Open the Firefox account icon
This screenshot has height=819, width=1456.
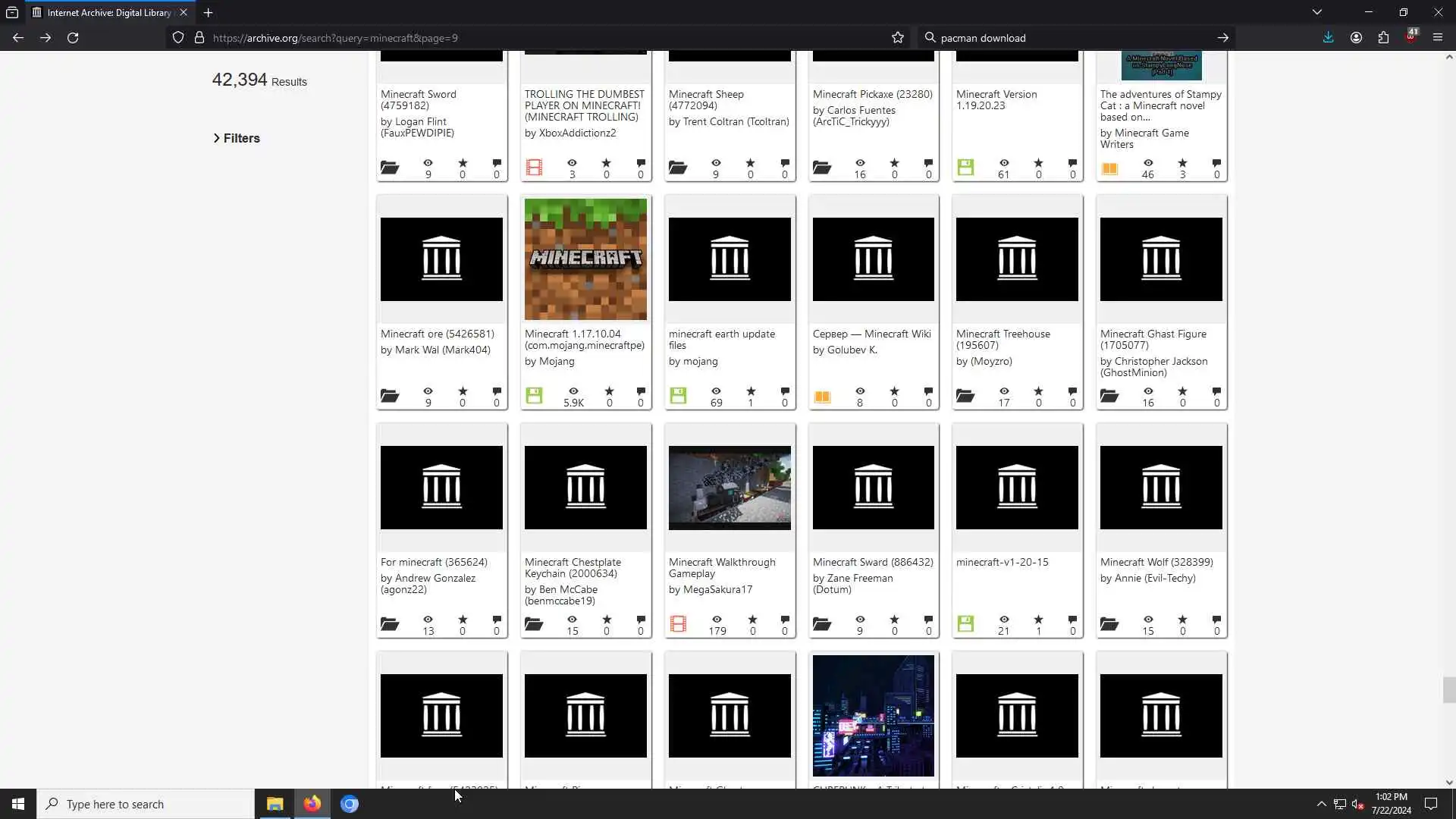pos(1356,38)
